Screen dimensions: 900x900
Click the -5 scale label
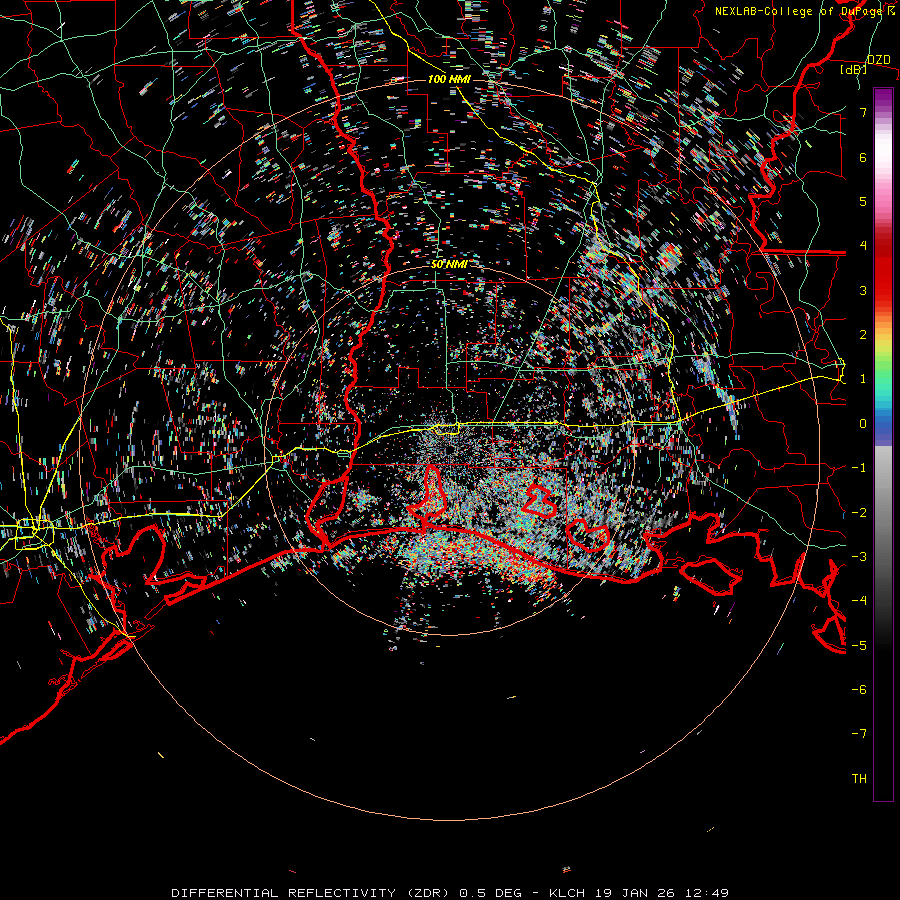(x=859, y=646)
